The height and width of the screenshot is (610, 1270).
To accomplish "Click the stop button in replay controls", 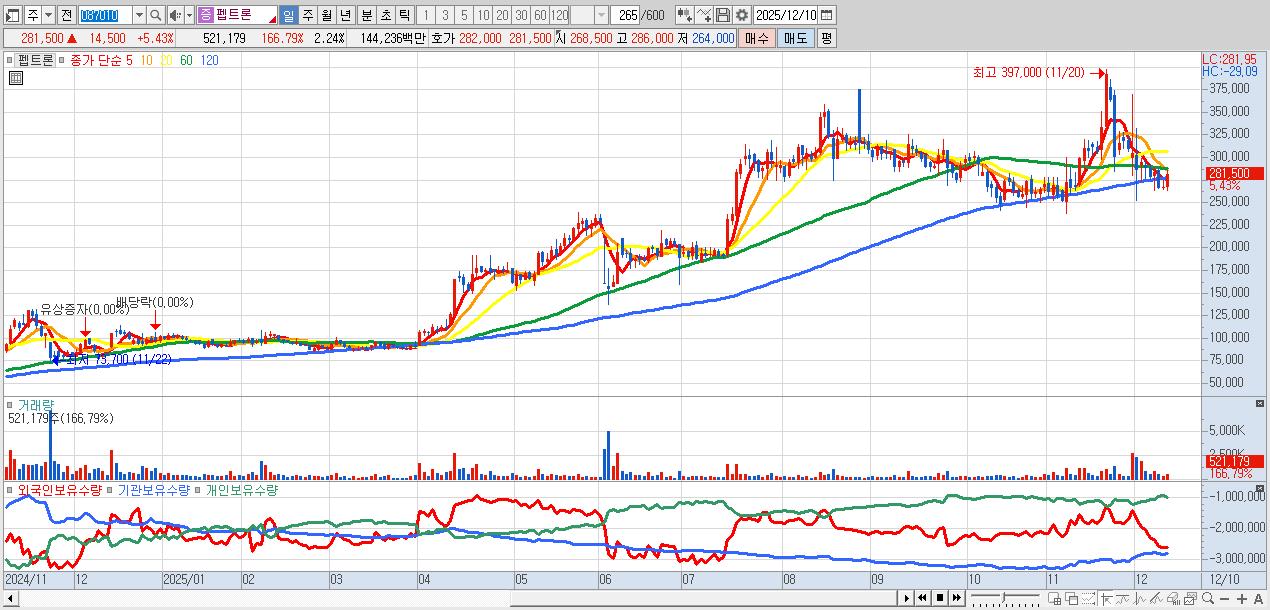I will (x=939, y=598).
